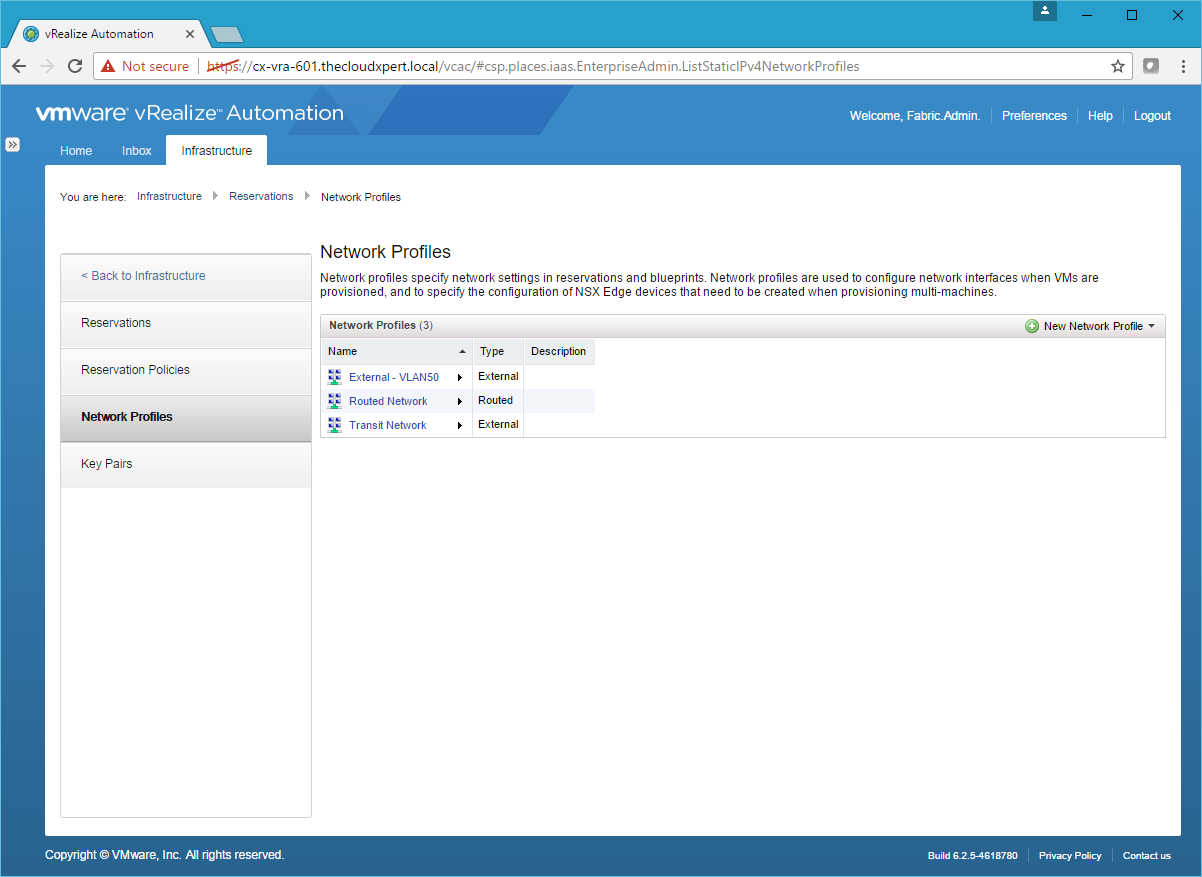This screenshot has height=877, width=1202.
Task: Click the Routed Network profile icon
Action: pos(335,401)
